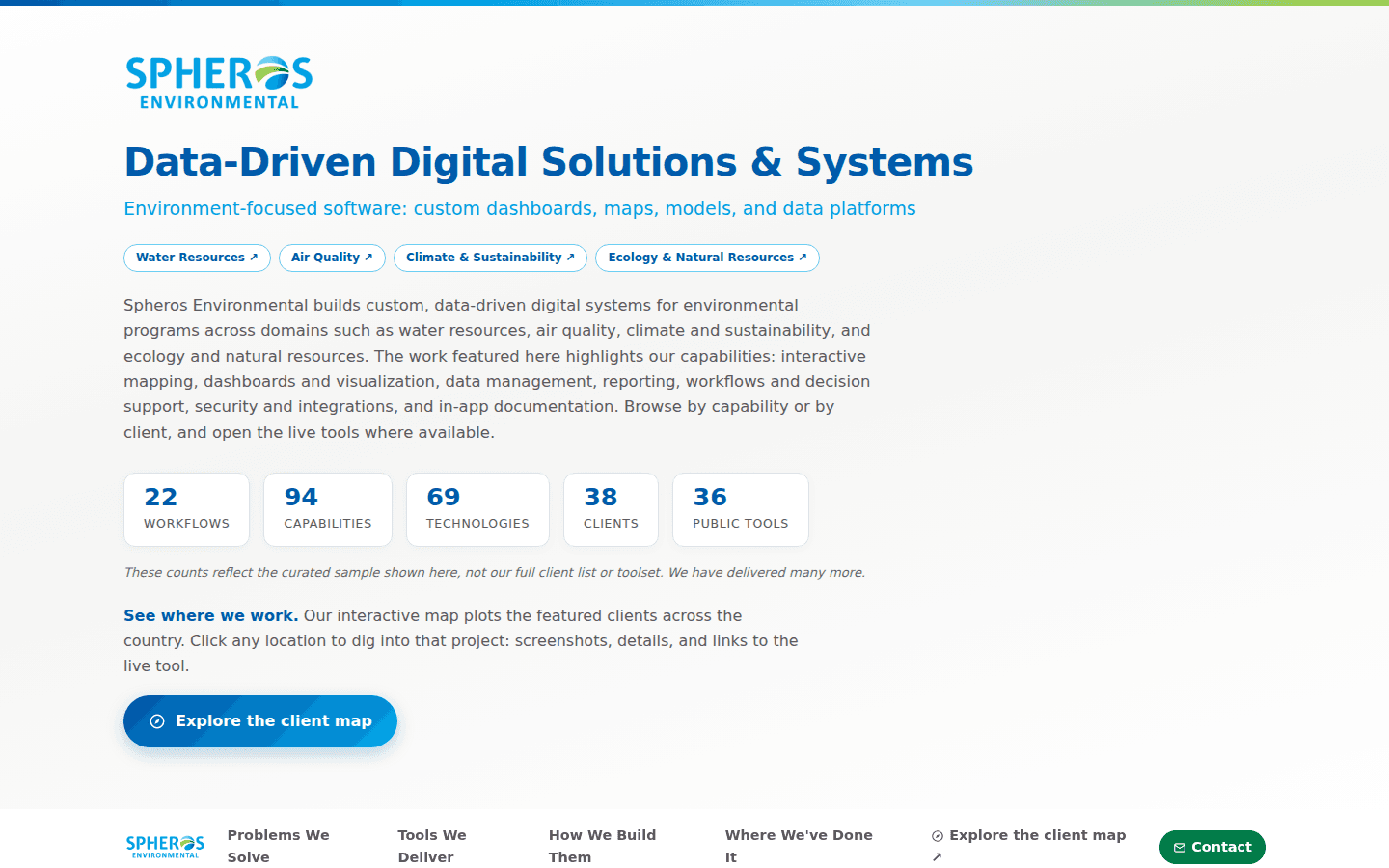The image size is (1389, 868).
Task: Click the "See where we work." text
Action: pos(210,615)
